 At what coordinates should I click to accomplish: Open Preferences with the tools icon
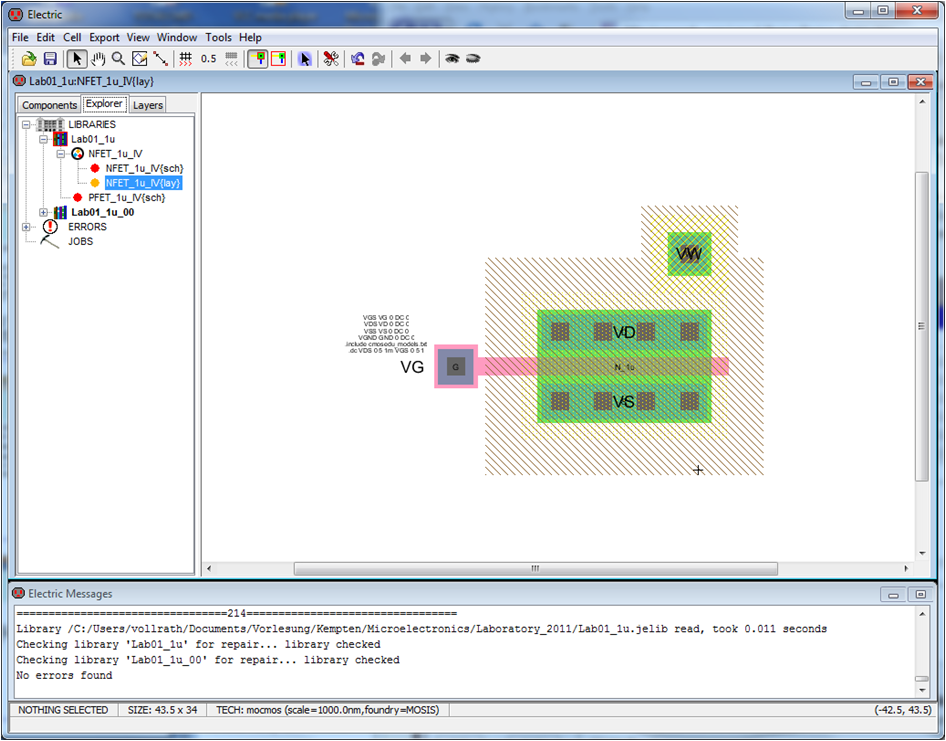[x=330, y=59]
